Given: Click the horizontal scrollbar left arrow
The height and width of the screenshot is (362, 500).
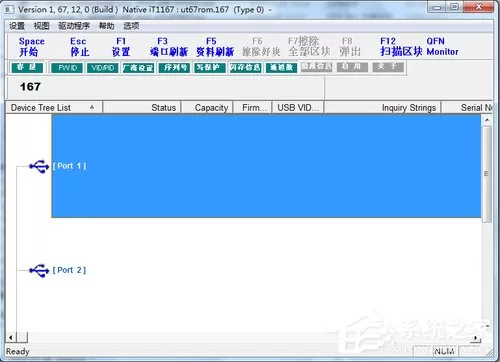Looking at the screenshot, I should pyautogui.click(x=10, y=338).
